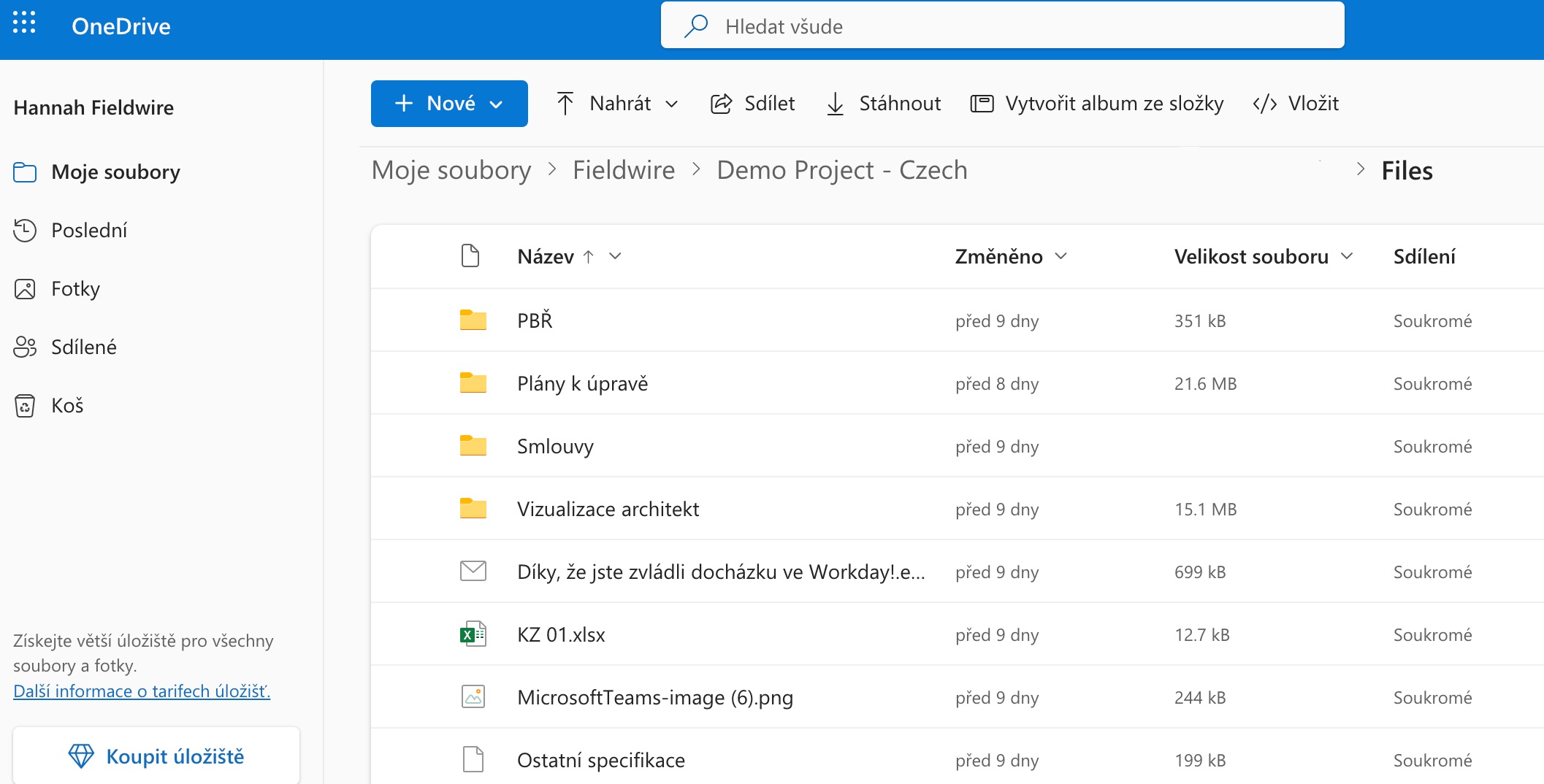Image resolution: width=1544 pixels, height=784 pixels.
Task: Click the Vložit embed code icon
Action: click(x=1264, y=104)
